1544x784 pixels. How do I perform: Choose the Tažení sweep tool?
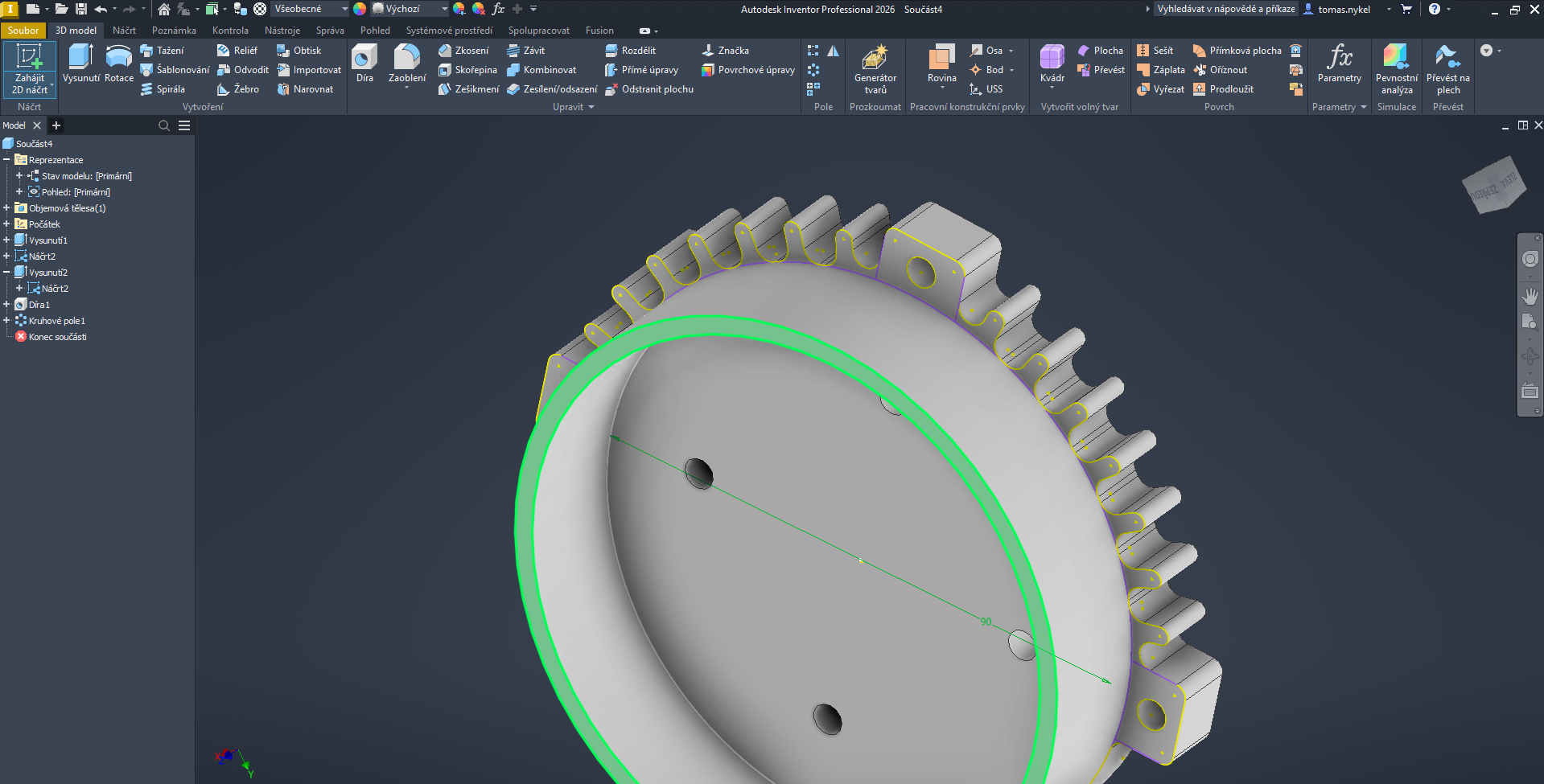click(162, 51)
